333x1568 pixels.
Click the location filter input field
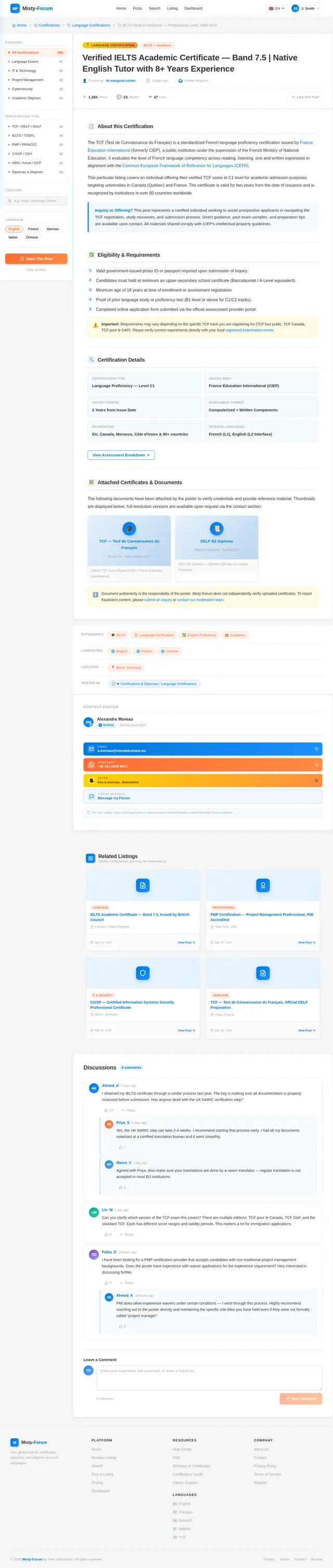click(36, 201)
